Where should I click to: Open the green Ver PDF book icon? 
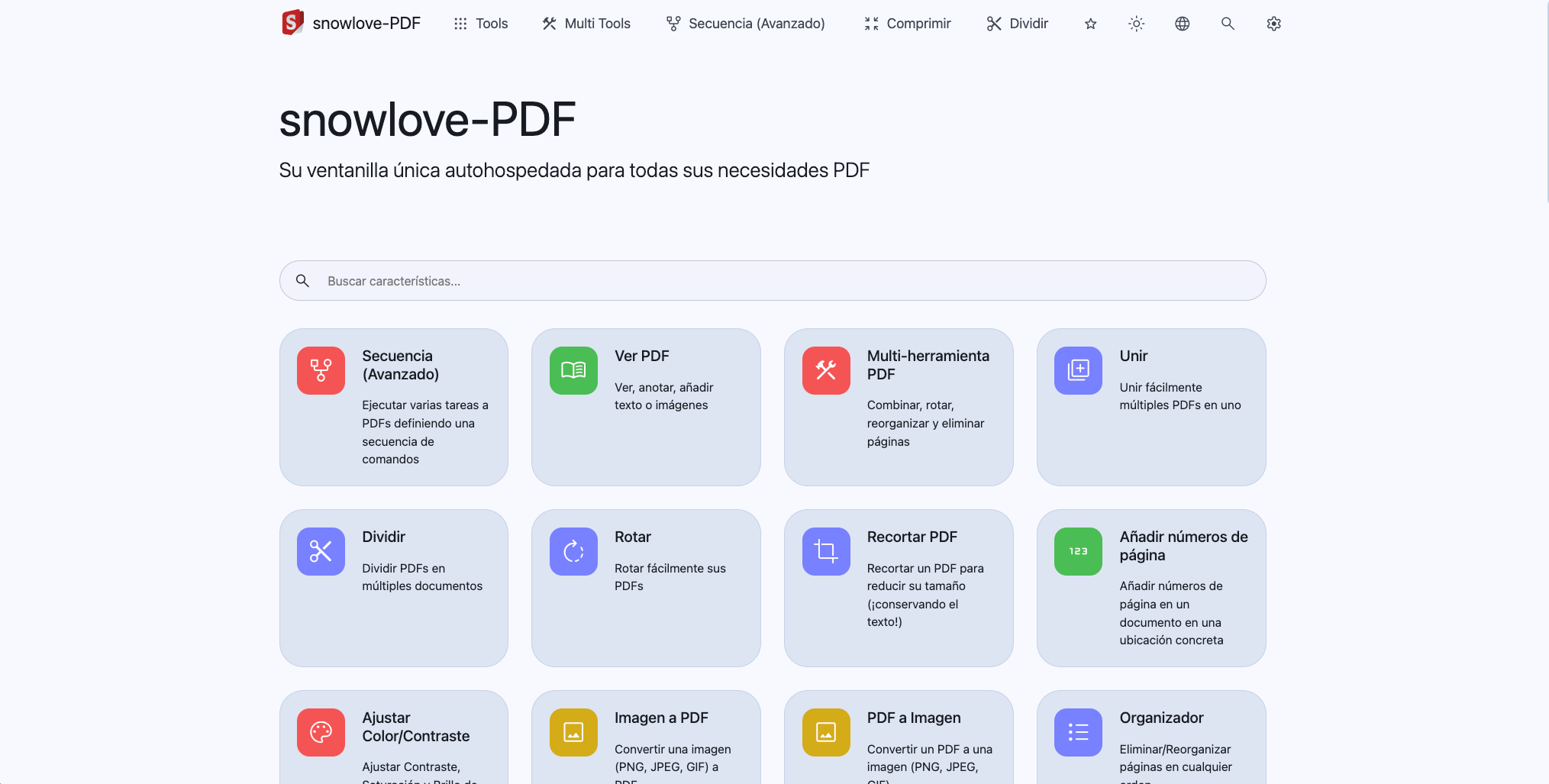point(573,370)
